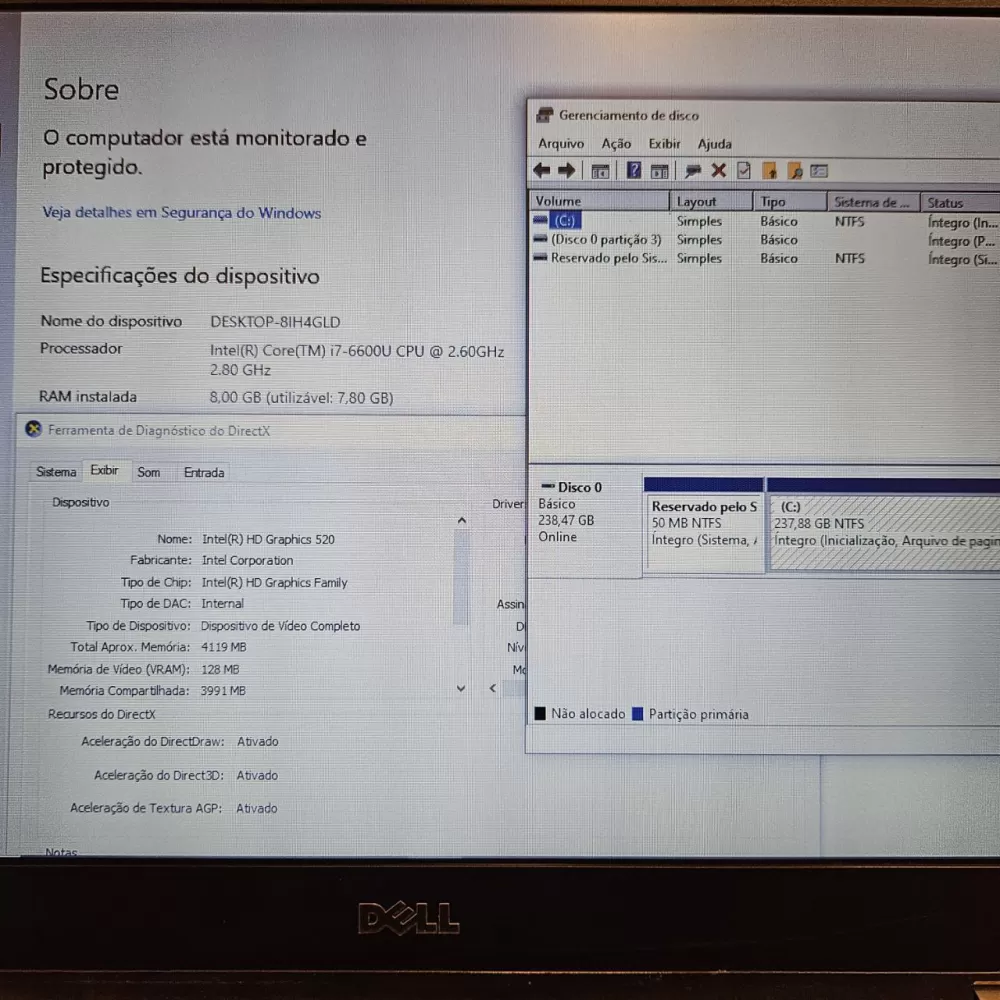
Task: Open Veja detalhes em Segurança do Windows link
Action: [x=182, y=212]
